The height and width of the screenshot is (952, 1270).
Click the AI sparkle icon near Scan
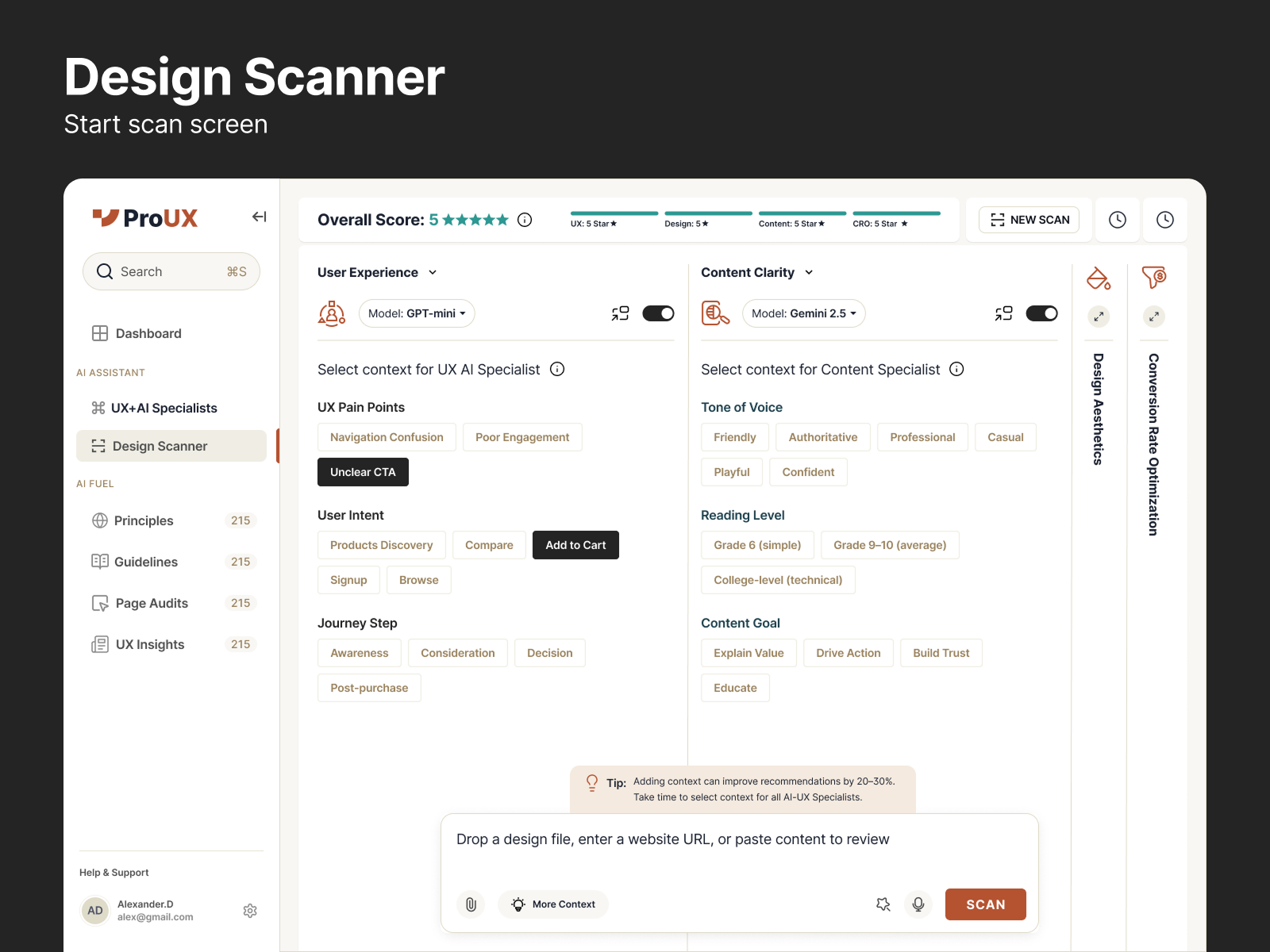tap(883, 904)
